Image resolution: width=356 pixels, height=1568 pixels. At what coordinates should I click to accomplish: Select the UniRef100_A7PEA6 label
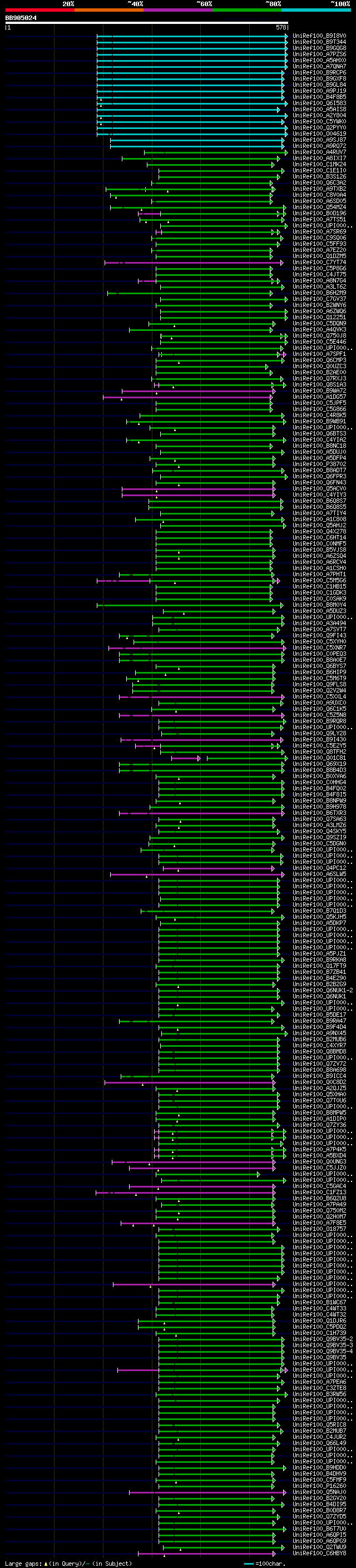tap(319, 1382)
